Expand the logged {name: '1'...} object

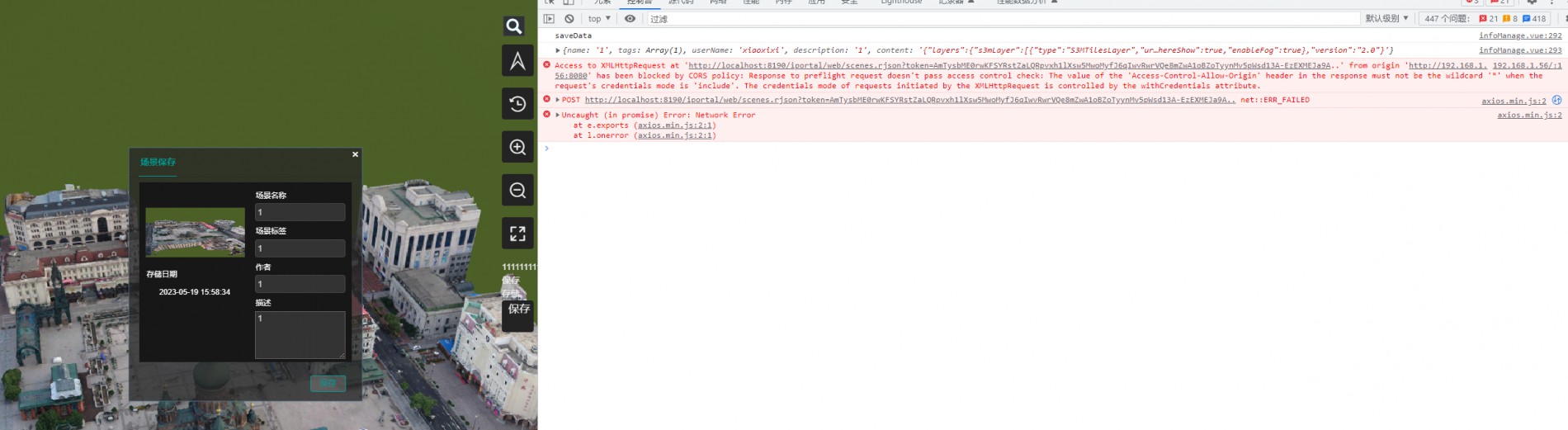point(558,50)
